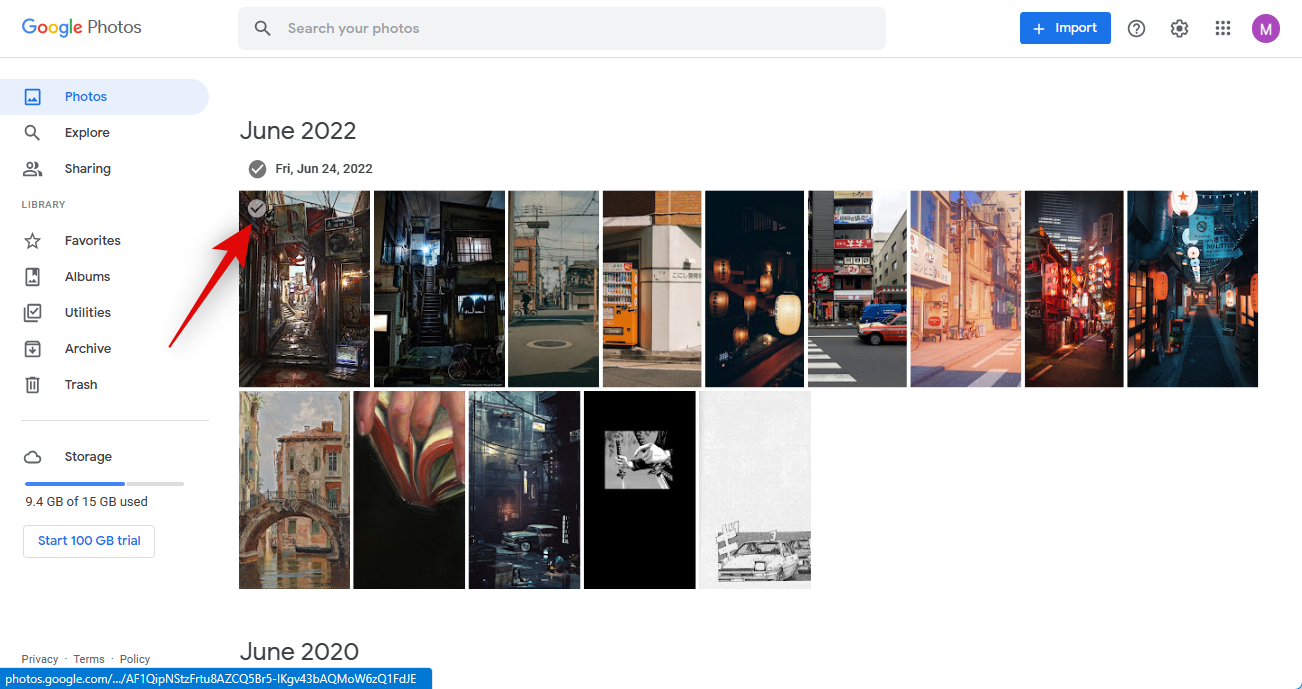Open the orange vending machine photo
Screen dimensions: 1302x689
(x=652, y=289)
